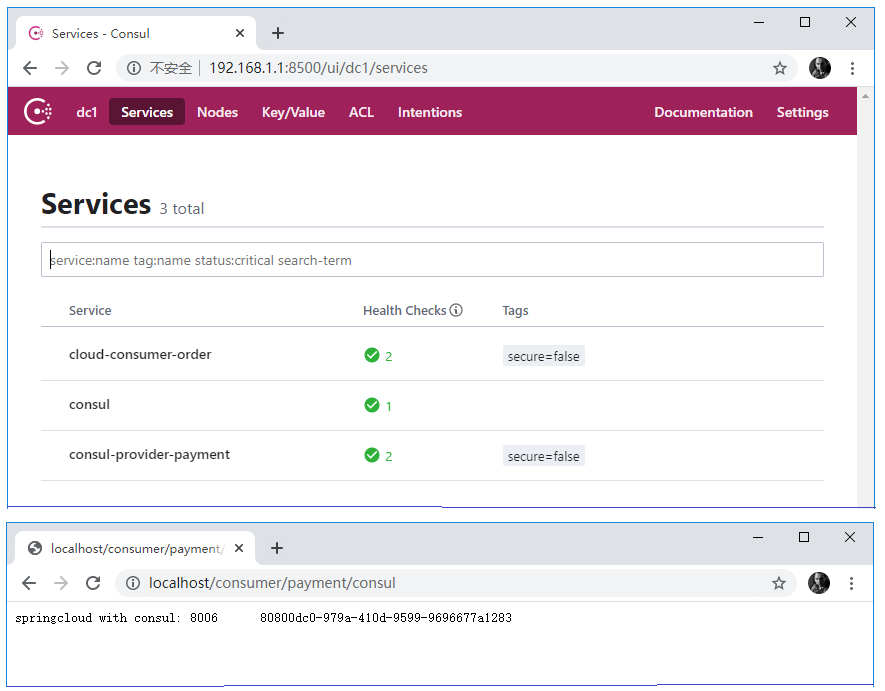The height and width of the screenshot is (691, 885).
Task: Reload the Consul services page
Action: click(94, 68)
